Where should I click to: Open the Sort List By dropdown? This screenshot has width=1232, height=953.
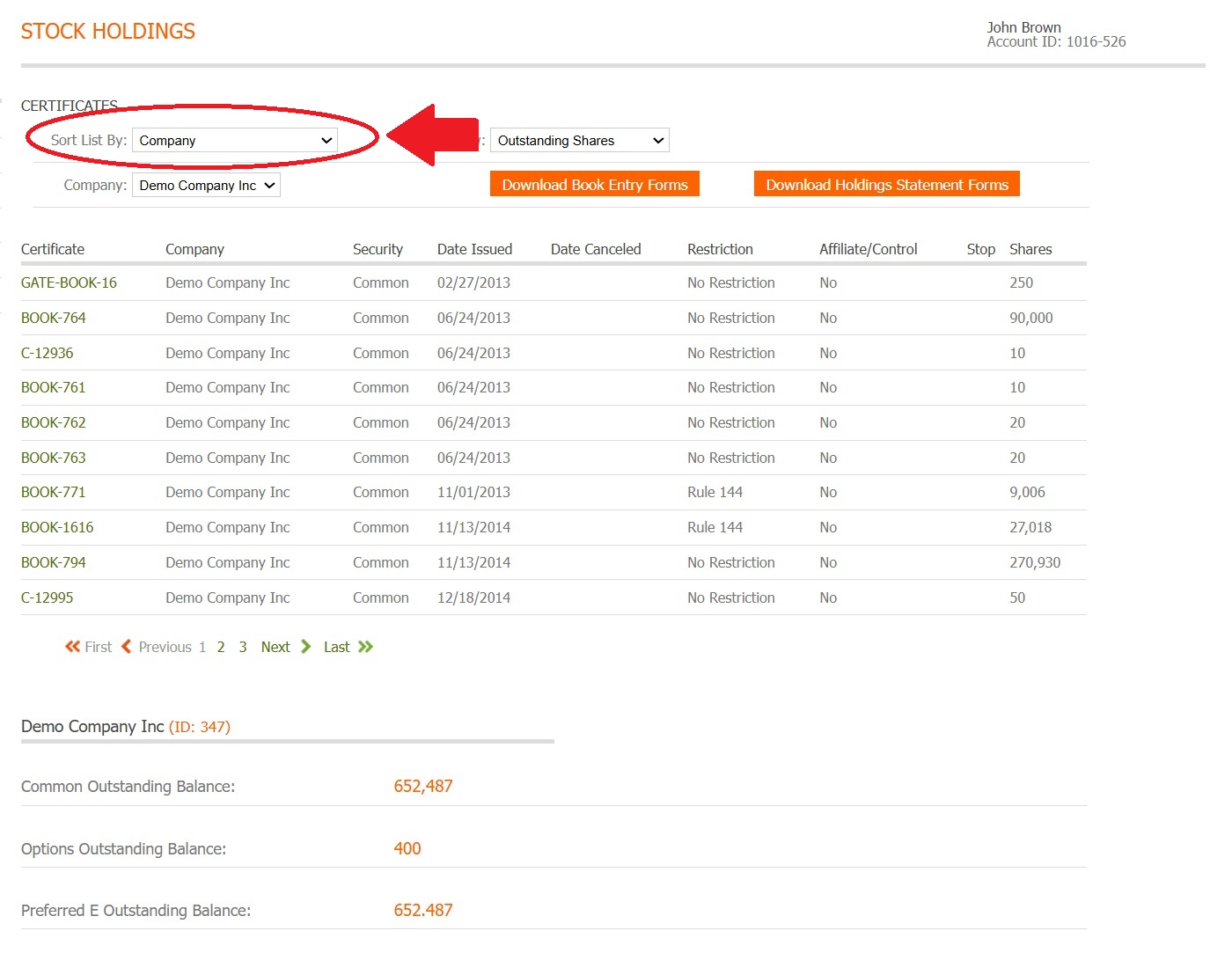coord(235,141)
